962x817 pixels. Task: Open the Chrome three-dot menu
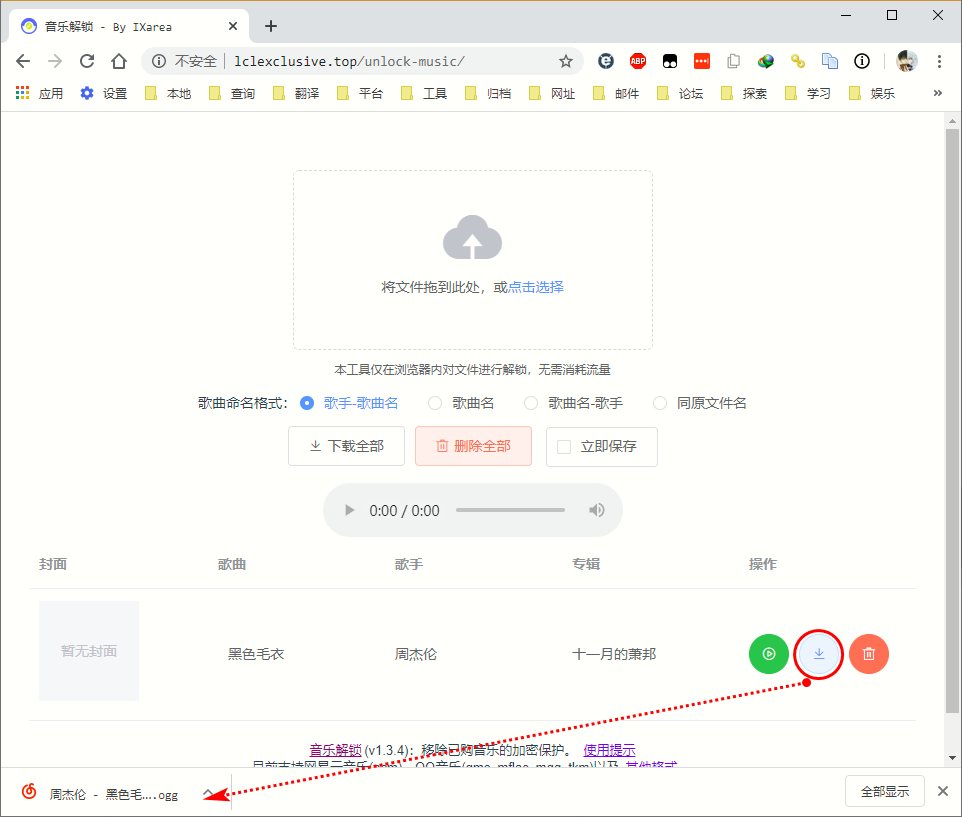[939, 61]
